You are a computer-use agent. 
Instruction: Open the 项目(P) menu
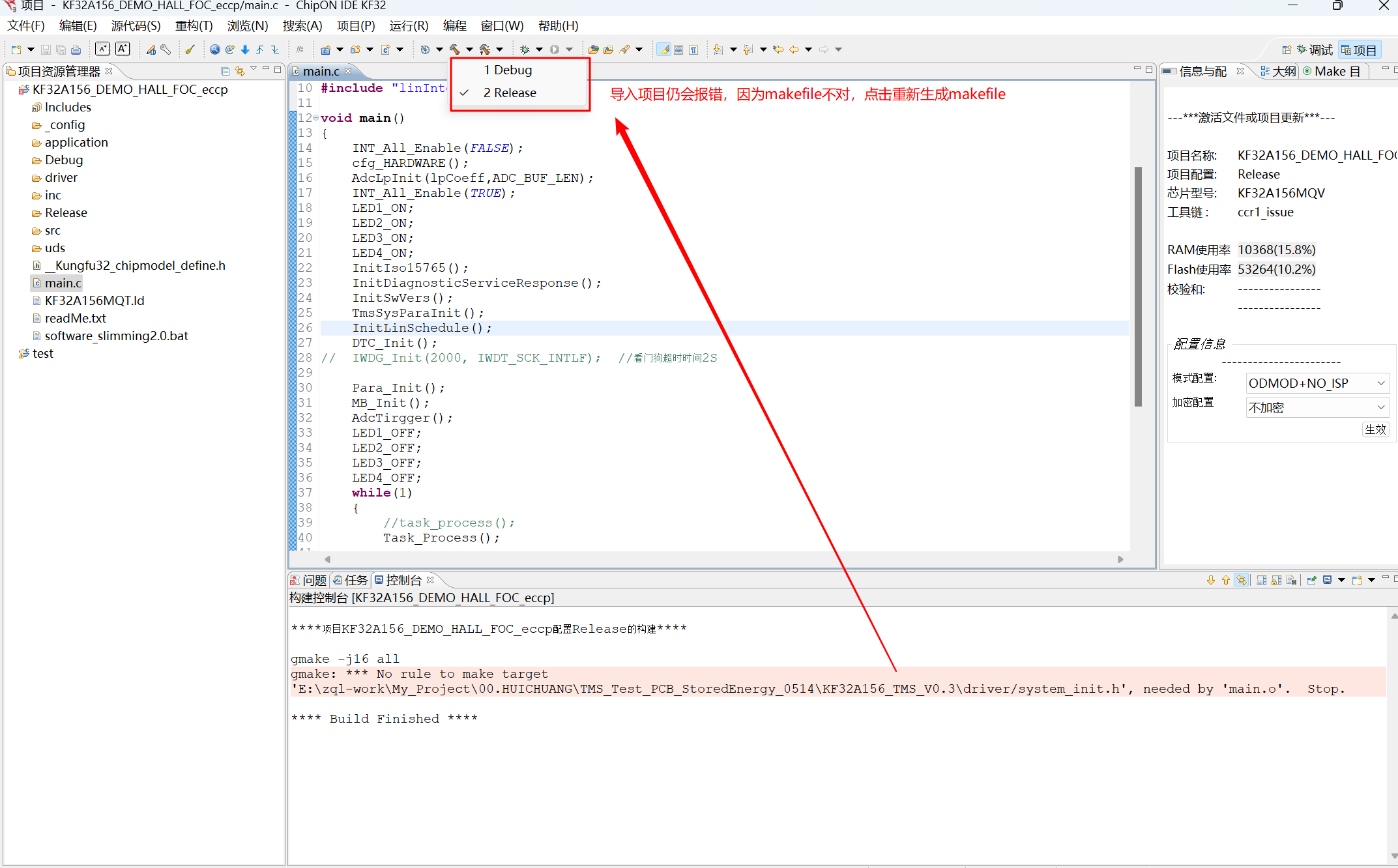pyautogui.click(x=355, y=25)
